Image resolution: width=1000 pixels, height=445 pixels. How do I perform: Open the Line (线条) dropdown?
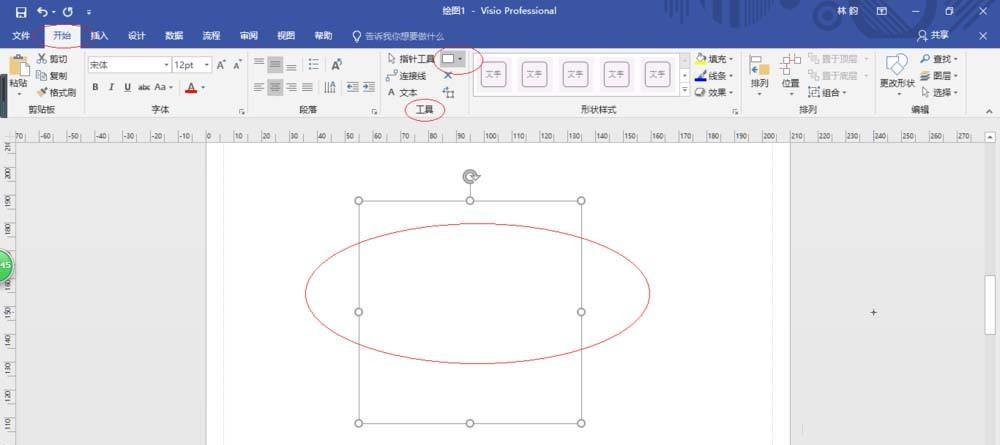[x=714, y=76]
